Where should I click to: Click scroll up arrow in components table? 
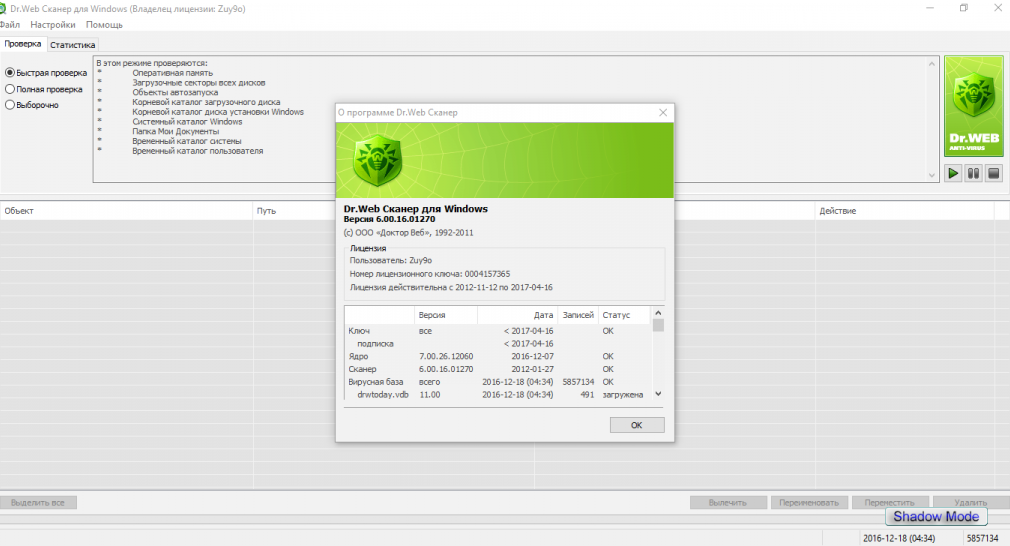coord(658,313)
